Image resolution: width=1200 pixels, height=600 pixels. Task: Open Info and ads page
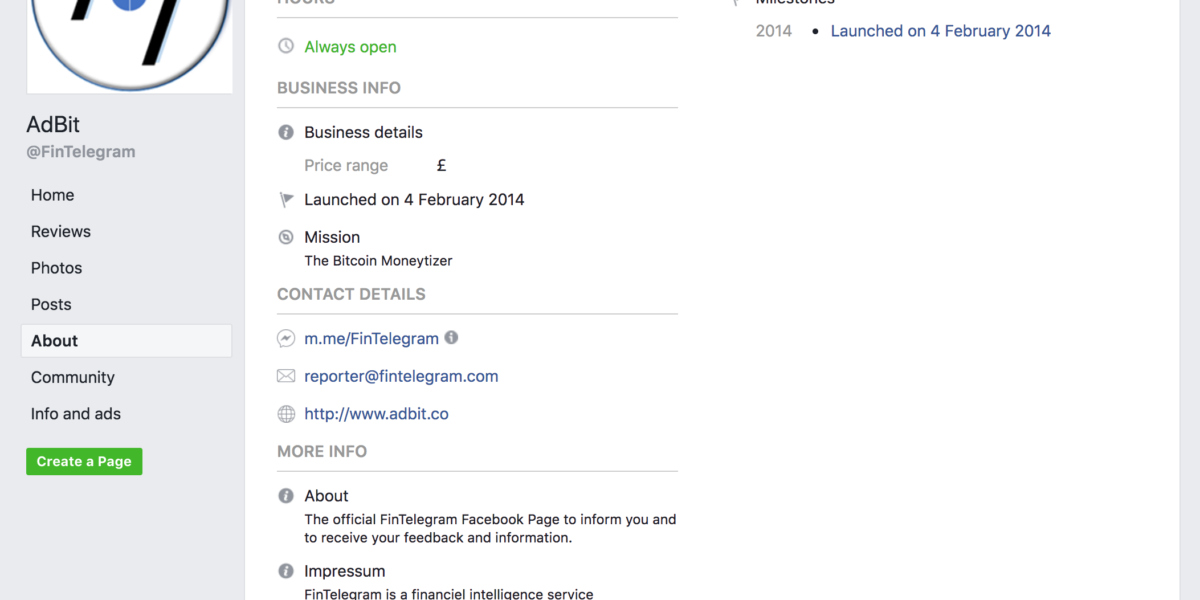click(x=76, y=414)
